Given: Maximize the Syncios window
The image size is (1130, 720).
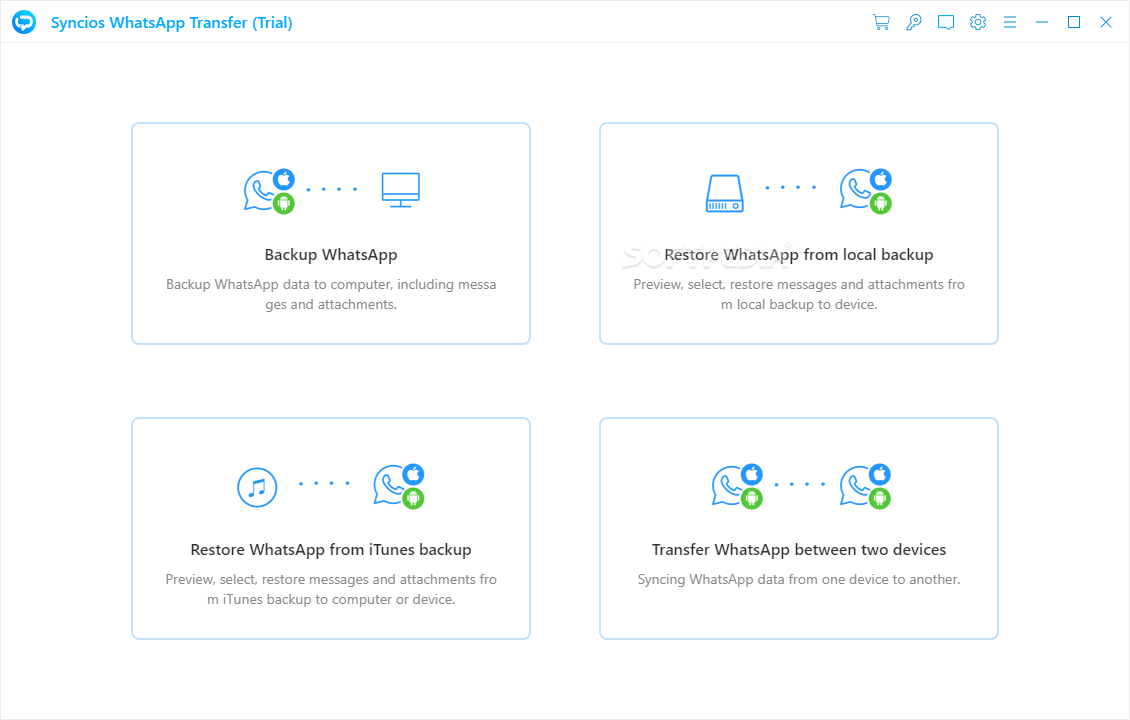Looking at the screenshot, I should pyautogui.click(x=1074, y=22).
